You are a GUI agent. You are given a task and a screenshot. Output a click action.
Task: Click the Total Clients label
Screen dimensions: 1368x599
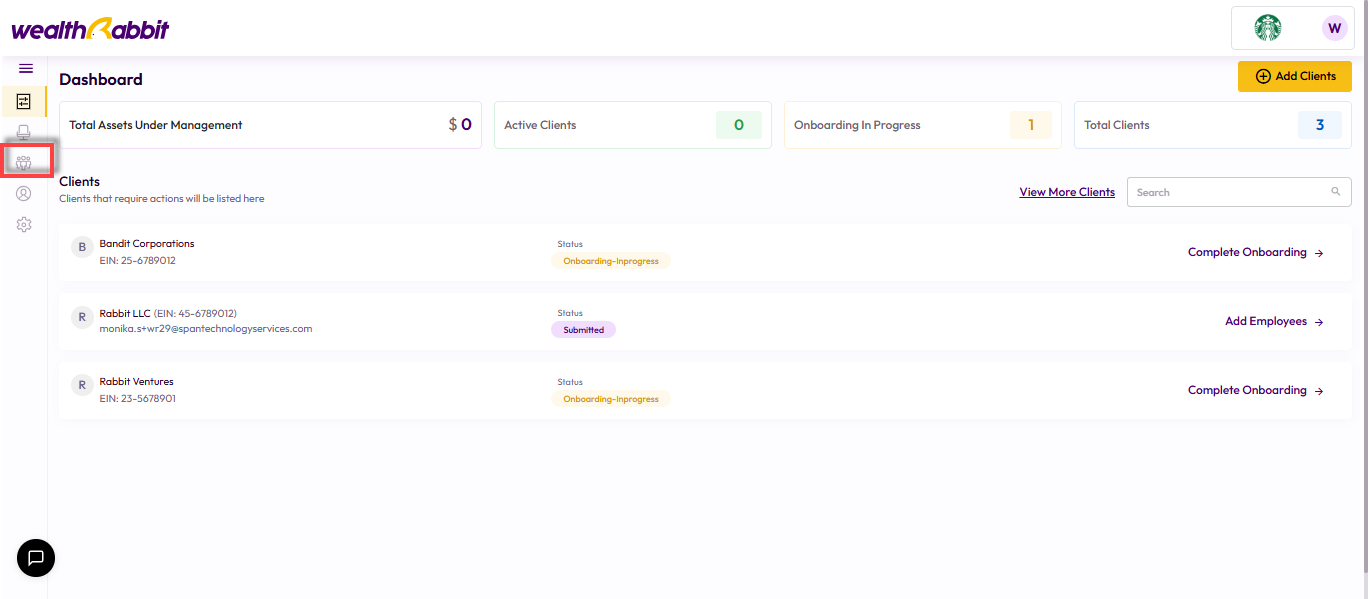[1117, 125]
